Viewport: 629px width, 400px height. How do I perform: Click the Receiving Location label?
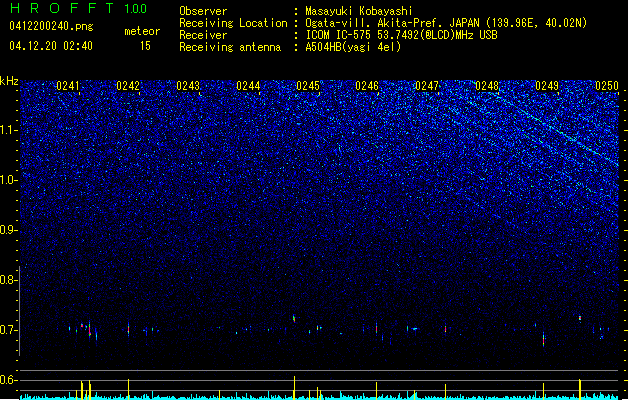[x=233, y=23]
